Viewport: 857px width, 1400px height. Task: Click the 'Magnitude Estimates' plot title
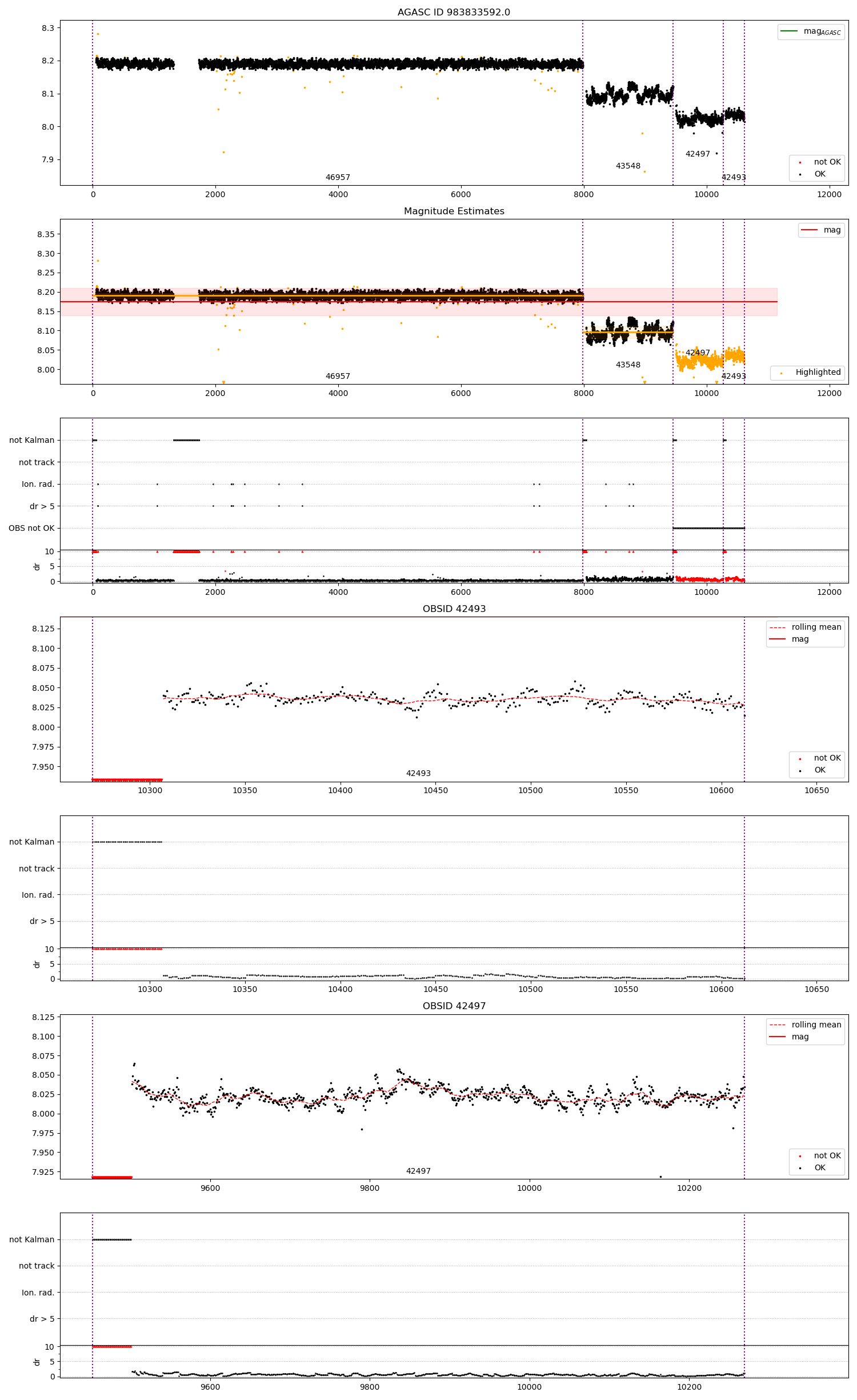(x=454, y=211)
